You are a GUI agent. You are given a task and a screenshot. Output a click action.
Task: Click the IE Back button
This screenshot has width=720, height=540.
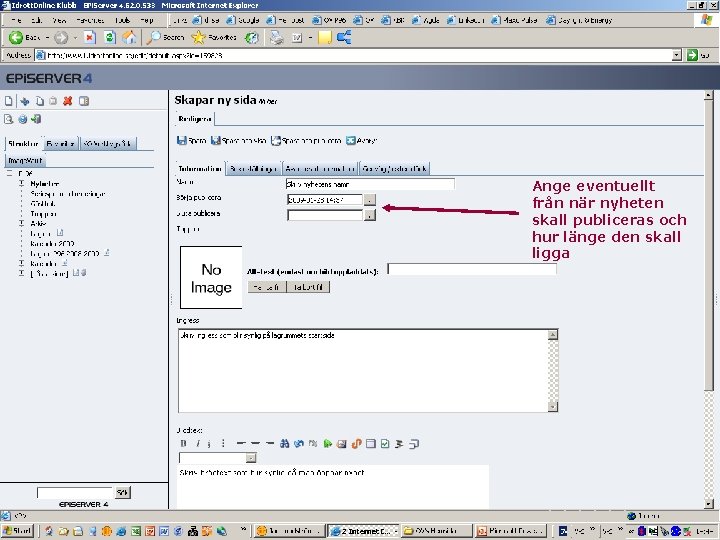tap(24, 38)
